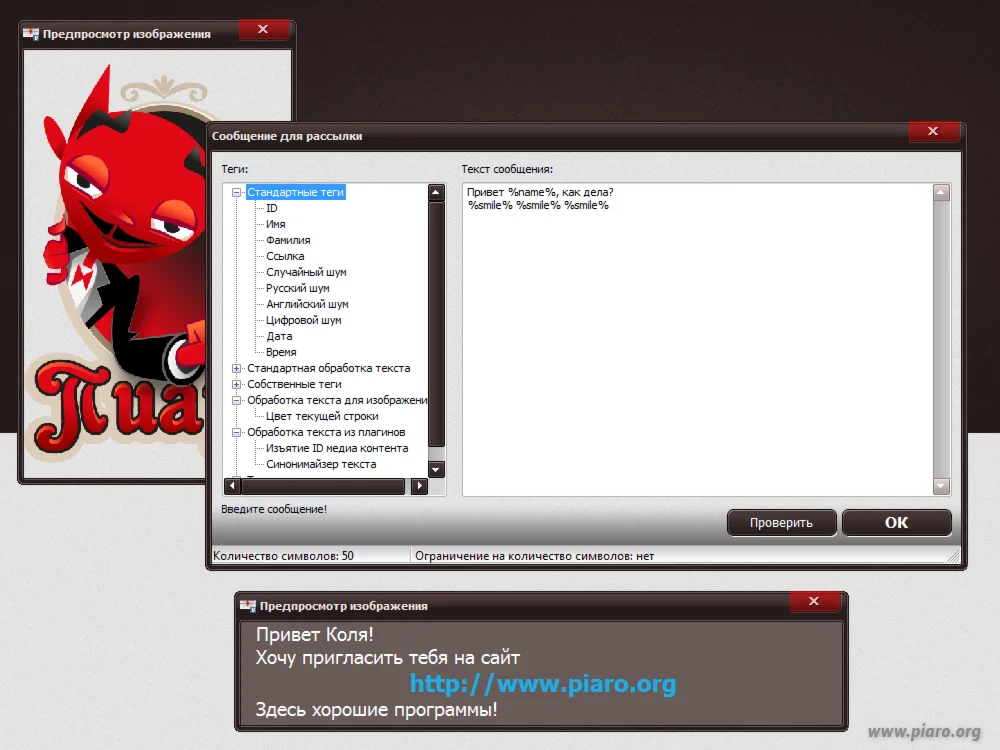
Task: Select the Стандартные теги tree item
Action: 295,192
